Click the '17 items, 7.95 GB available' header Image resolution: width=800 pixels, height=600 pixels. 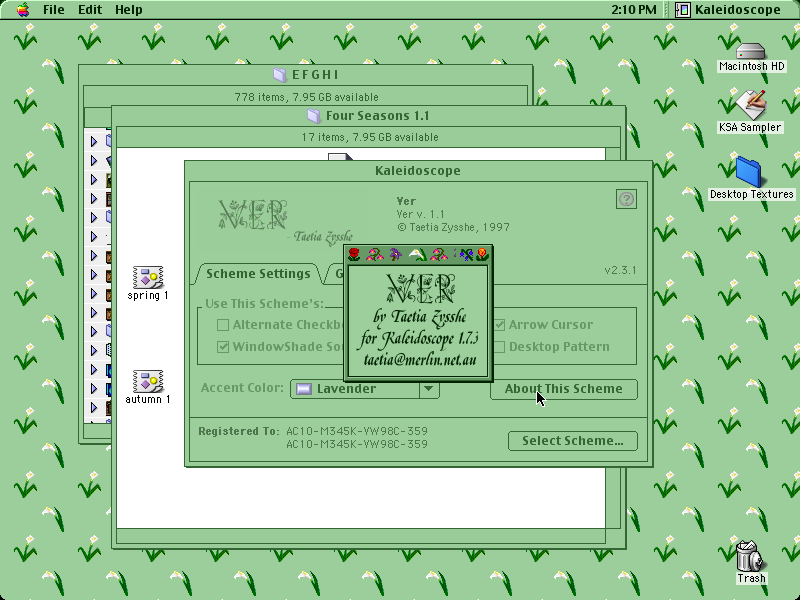click(x=370, y=137)
